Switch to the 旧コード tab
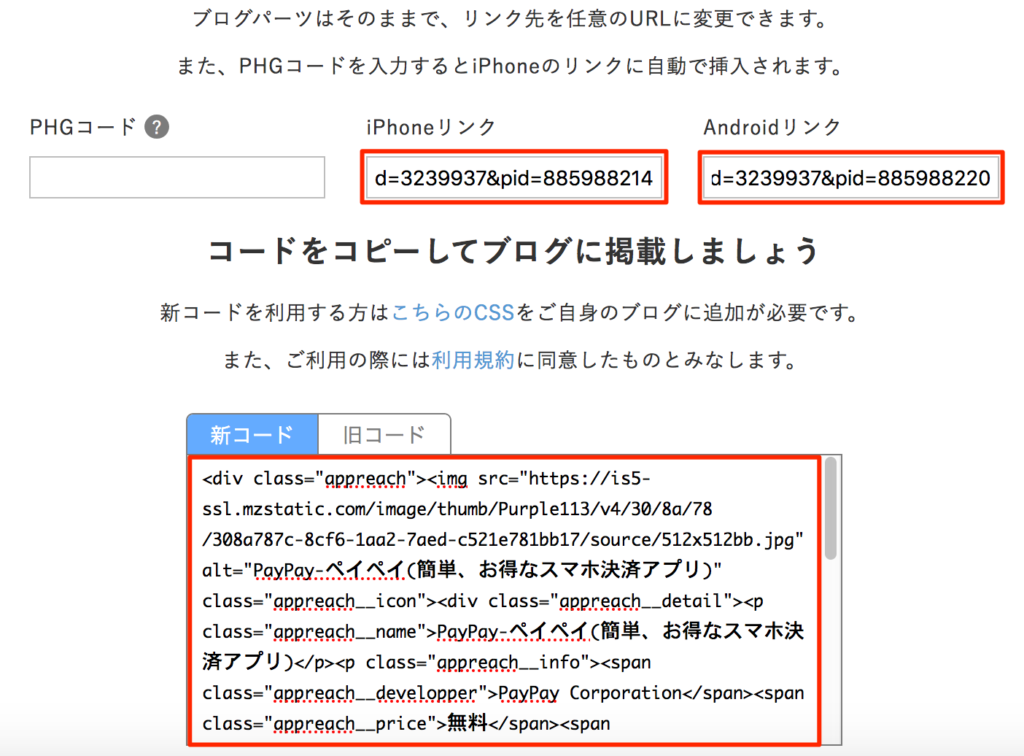 [384, 434]
